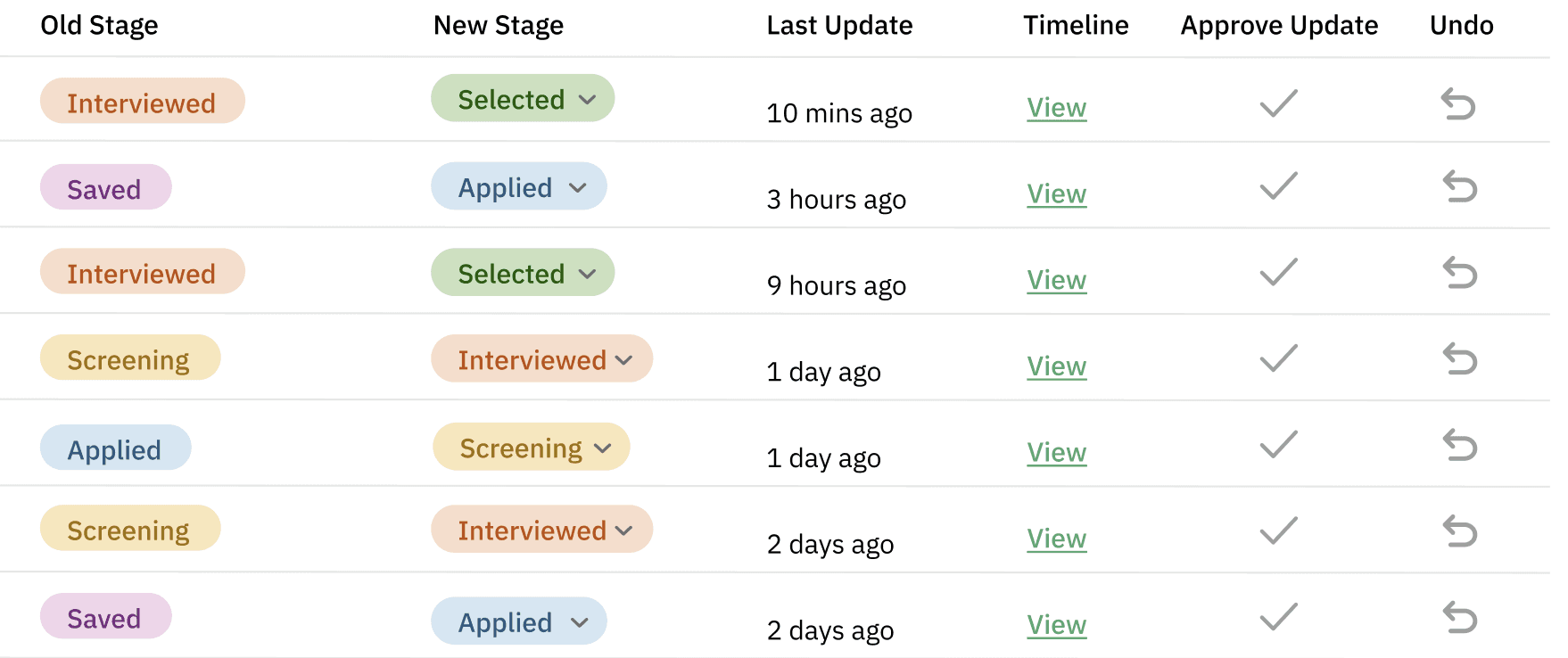The width and height of the screenshot is (1568, 658).
Task: Click the Last Update column header
Action: [839, 26]
